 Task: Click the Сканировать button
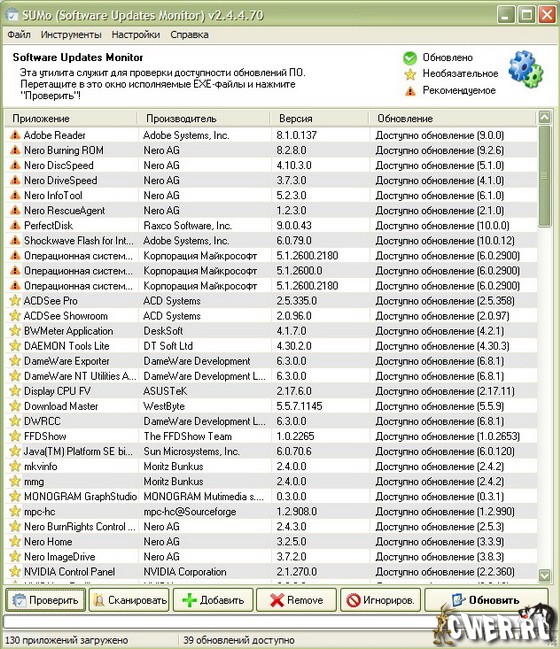(x=129, y=600)
